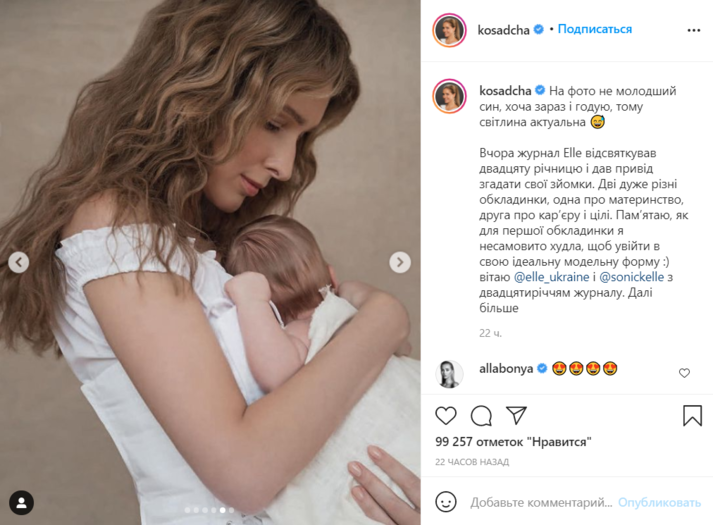Like the post with the heart icon
The width and height of the screenshot is (713, 525).
click(x=446, y=415)
